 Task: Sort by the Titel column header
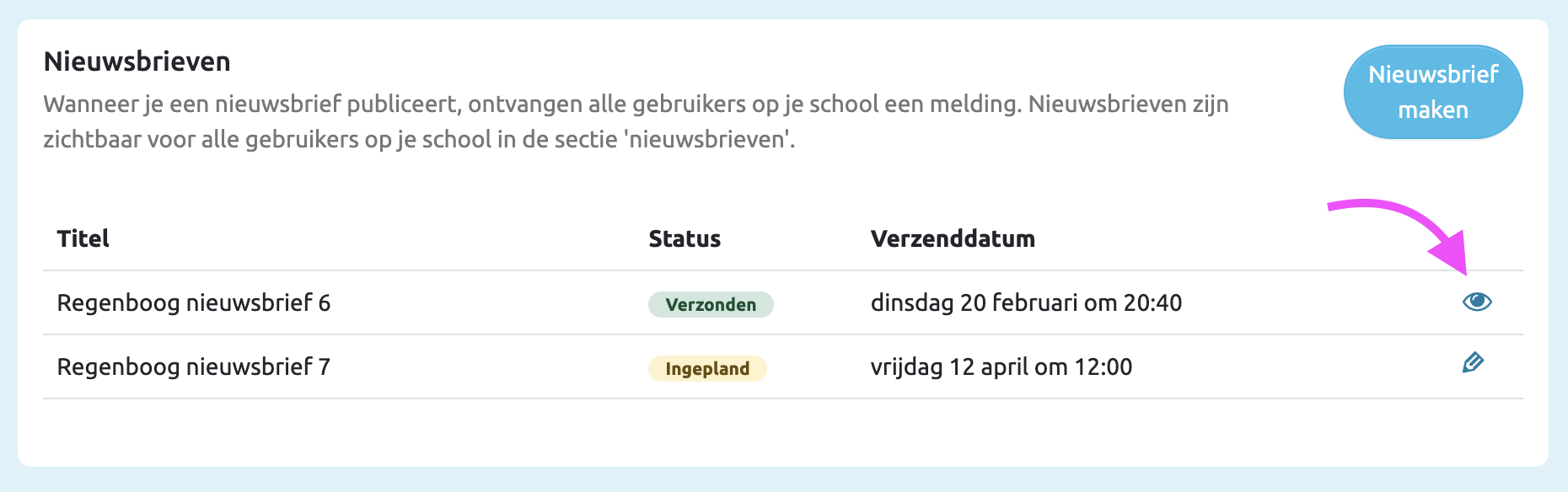coord(83,238)
